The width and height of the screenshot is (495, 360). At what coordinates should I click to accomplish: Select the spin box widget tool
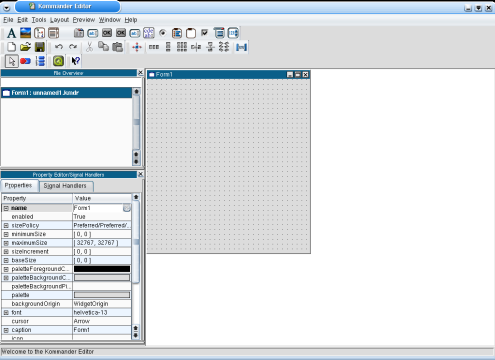(233, 33)
